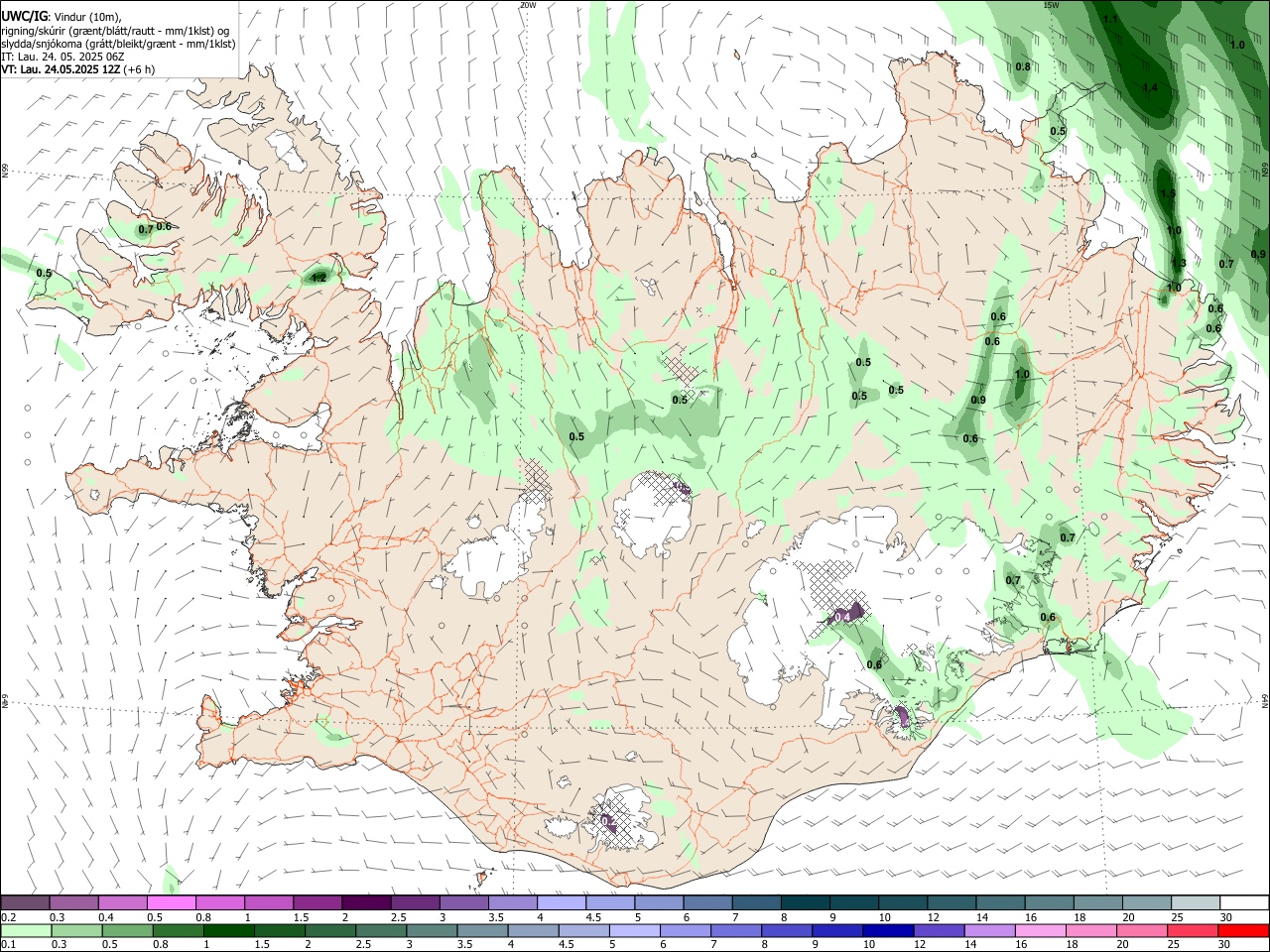
Task: Click the bright red 30 mm rain swatch
Action: pyautogui.click(x=1242, y=931)
